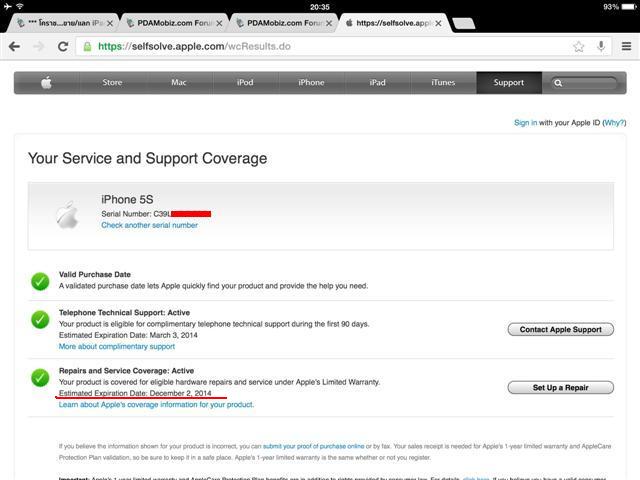Click the 20:35 clock in status bar

(320, 7)
